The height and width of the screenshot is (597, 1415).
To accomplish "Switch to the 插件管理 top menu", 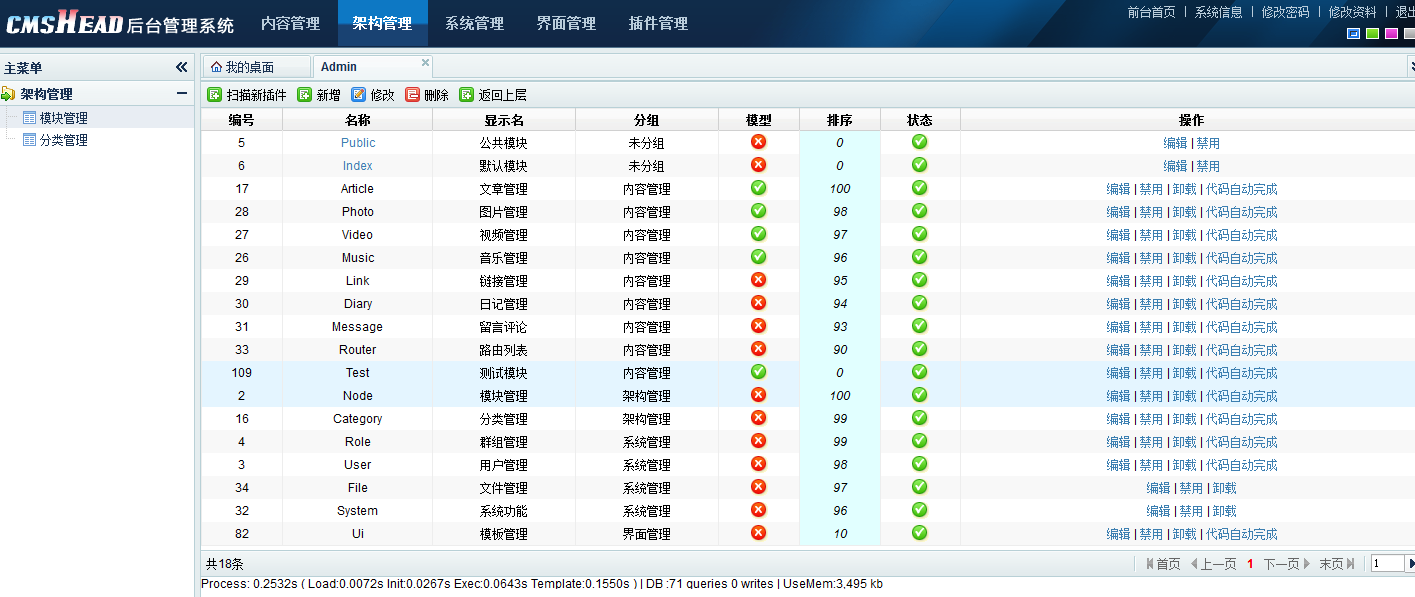I will (x=658, y=23).
